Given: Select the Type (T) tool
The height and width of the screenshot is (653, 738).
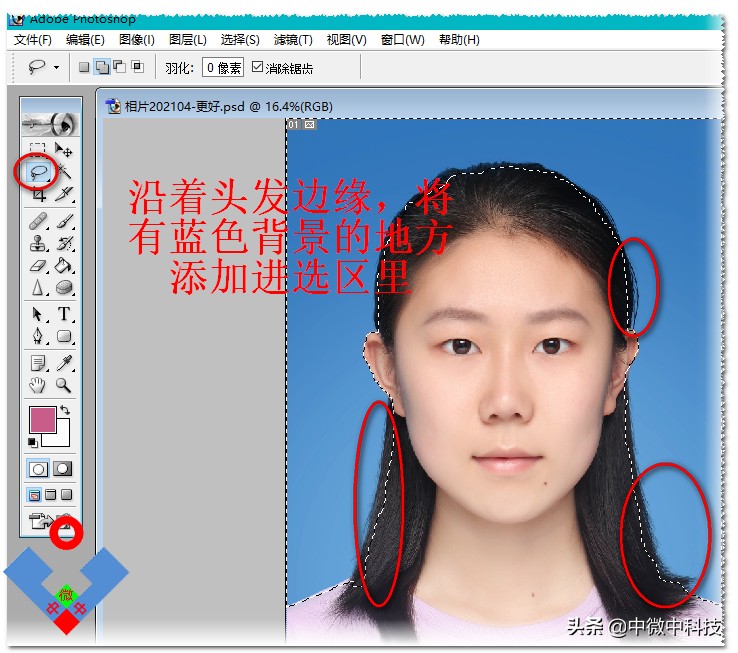Looking at the screenshot, I should (64, 314).
